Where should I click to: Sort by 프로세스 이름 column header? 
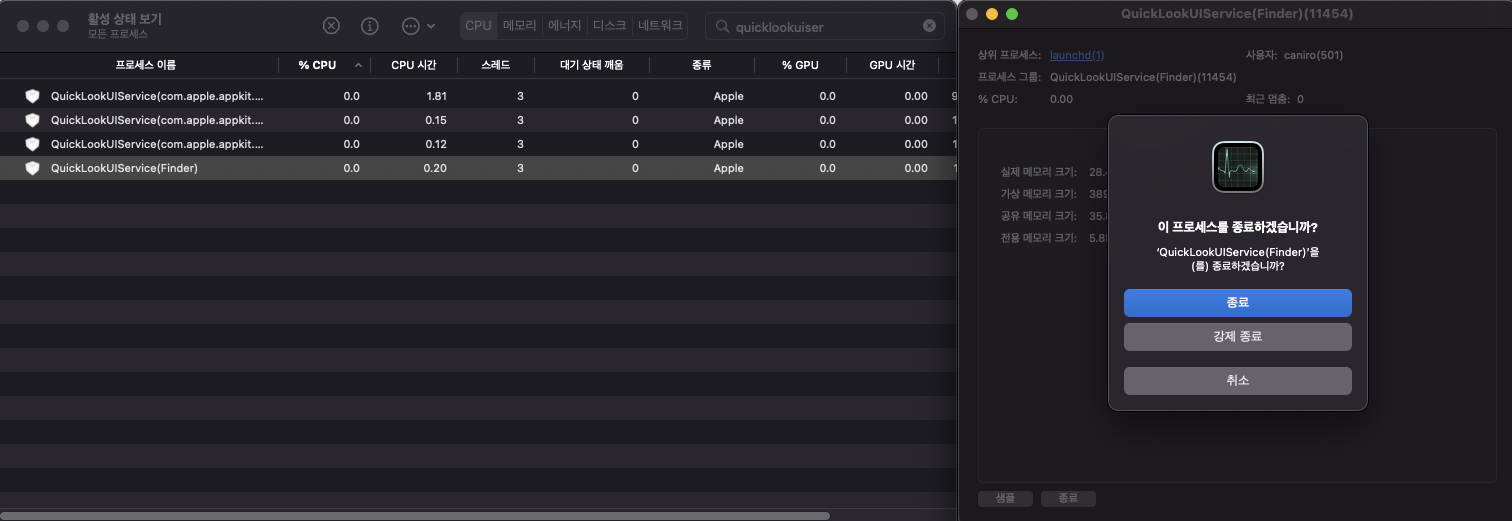coord(146,65)
